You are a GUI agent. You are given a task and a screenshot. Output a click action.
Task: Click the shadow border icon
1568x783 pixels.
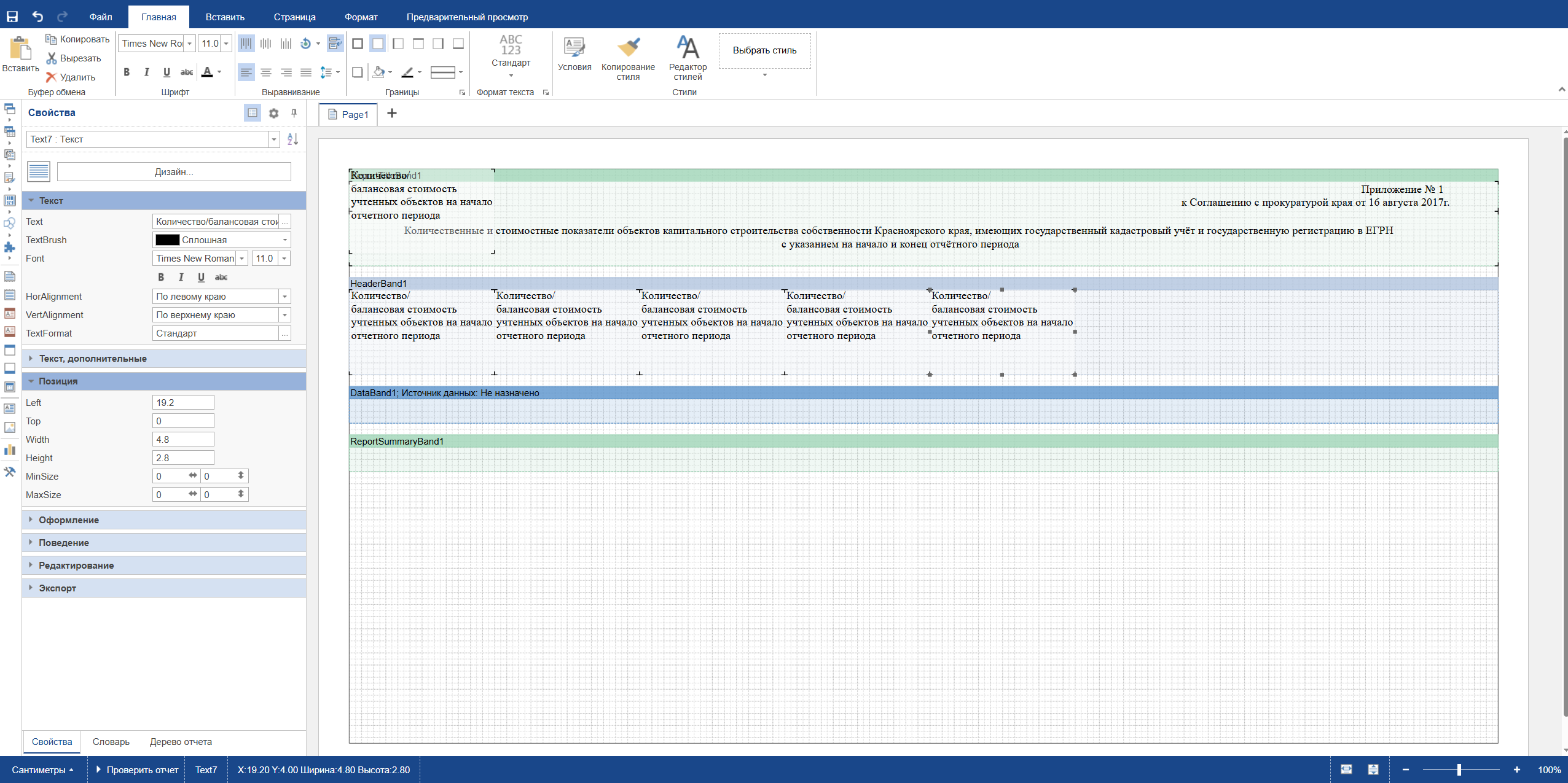pos(358,72)
